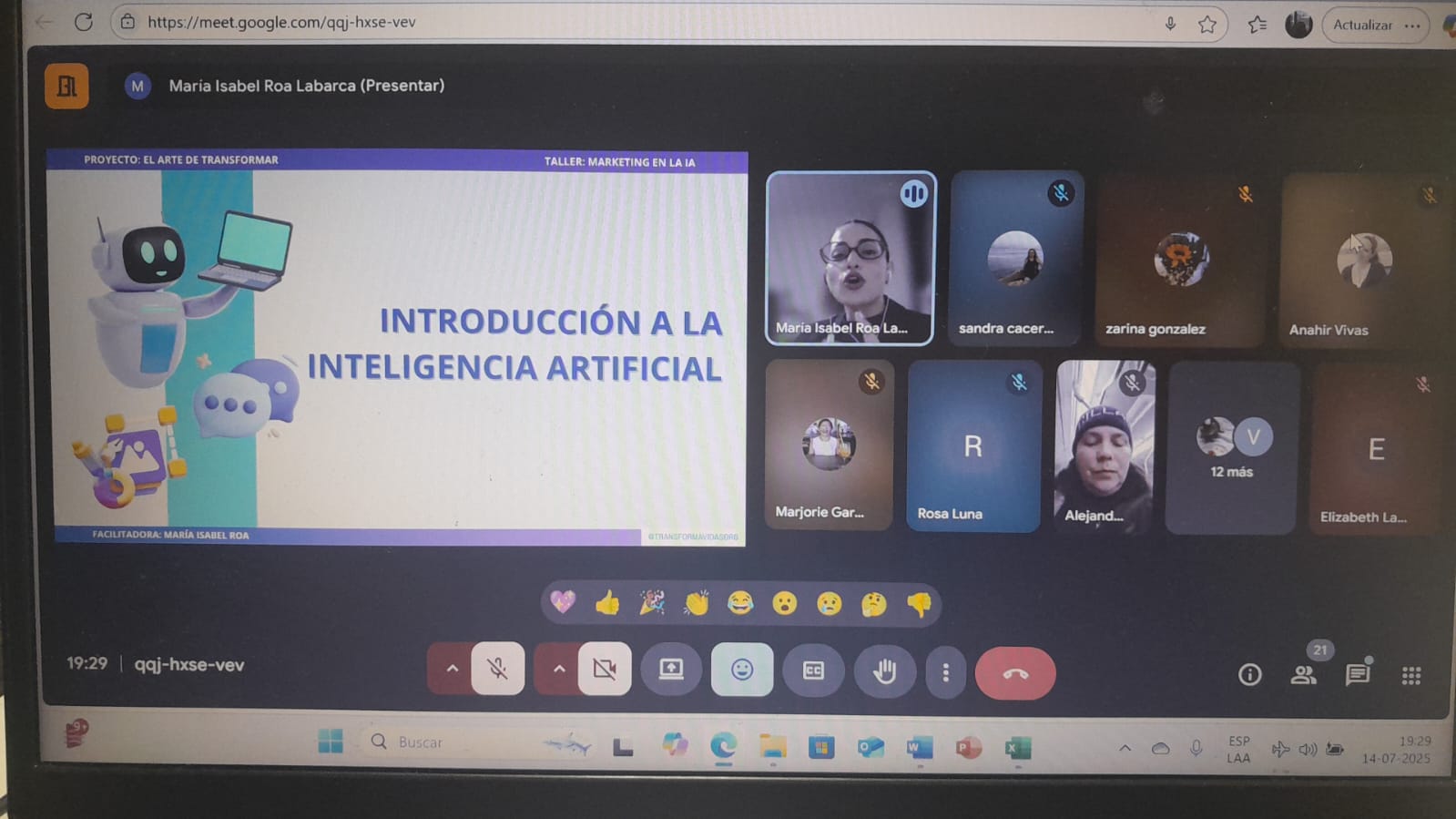Open the chat panel icon
Viewport: 1456px width, 819px height.
point(1357,674)
